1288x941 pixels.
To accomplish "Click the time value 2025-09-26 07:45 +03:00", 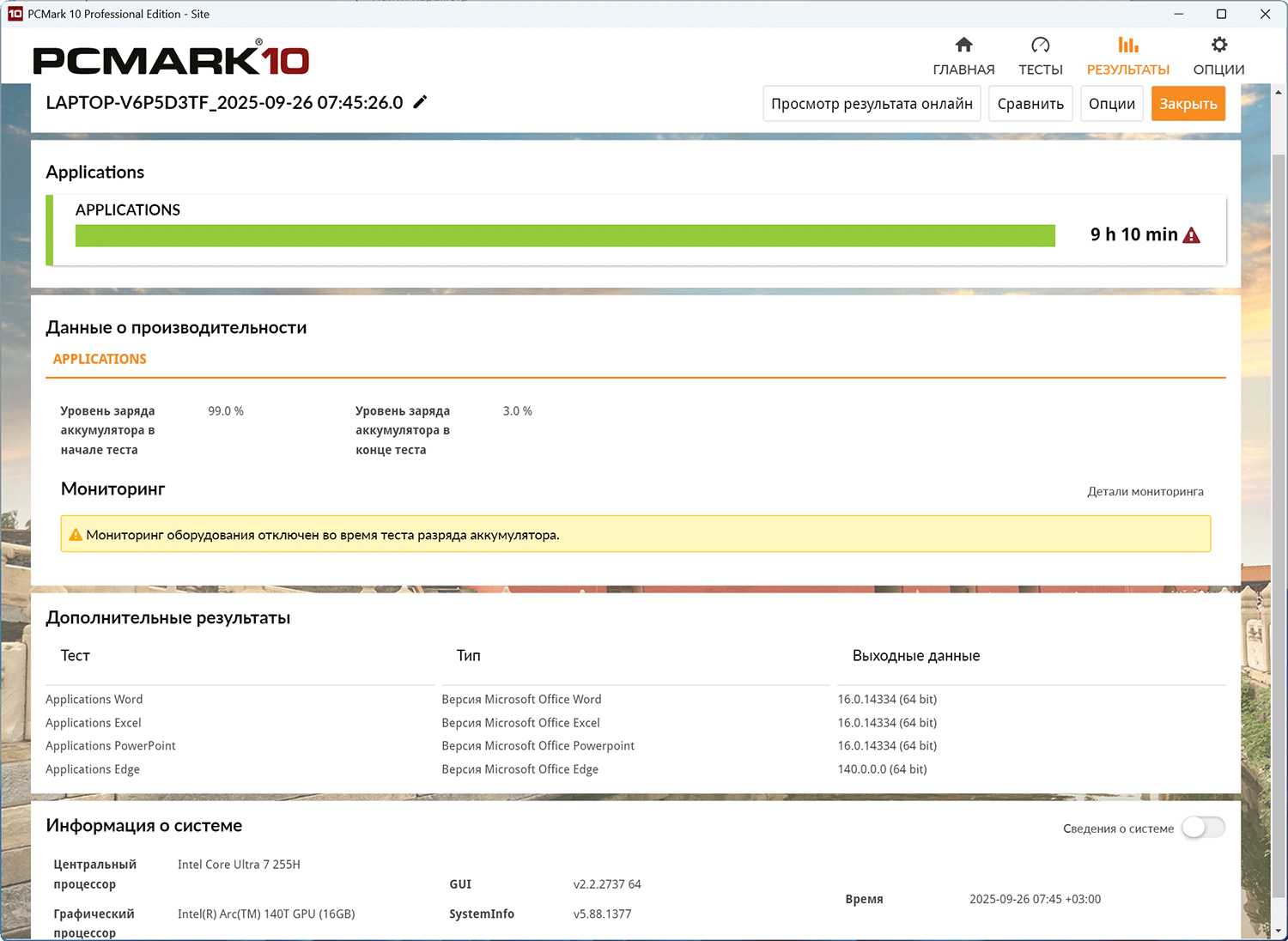I will (1035, 900).
